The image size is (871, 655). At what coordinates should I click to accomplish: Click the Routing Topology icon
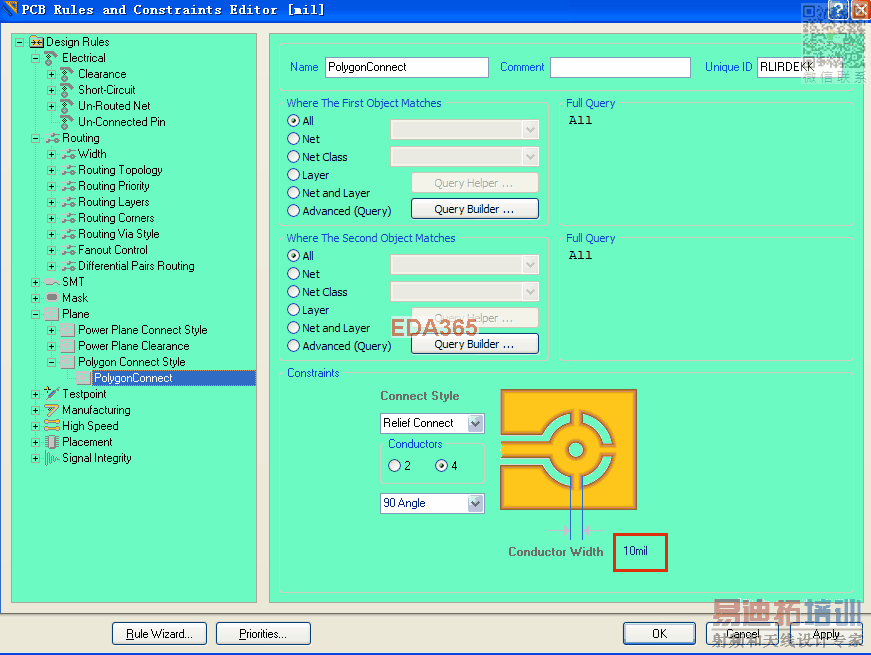68,170
